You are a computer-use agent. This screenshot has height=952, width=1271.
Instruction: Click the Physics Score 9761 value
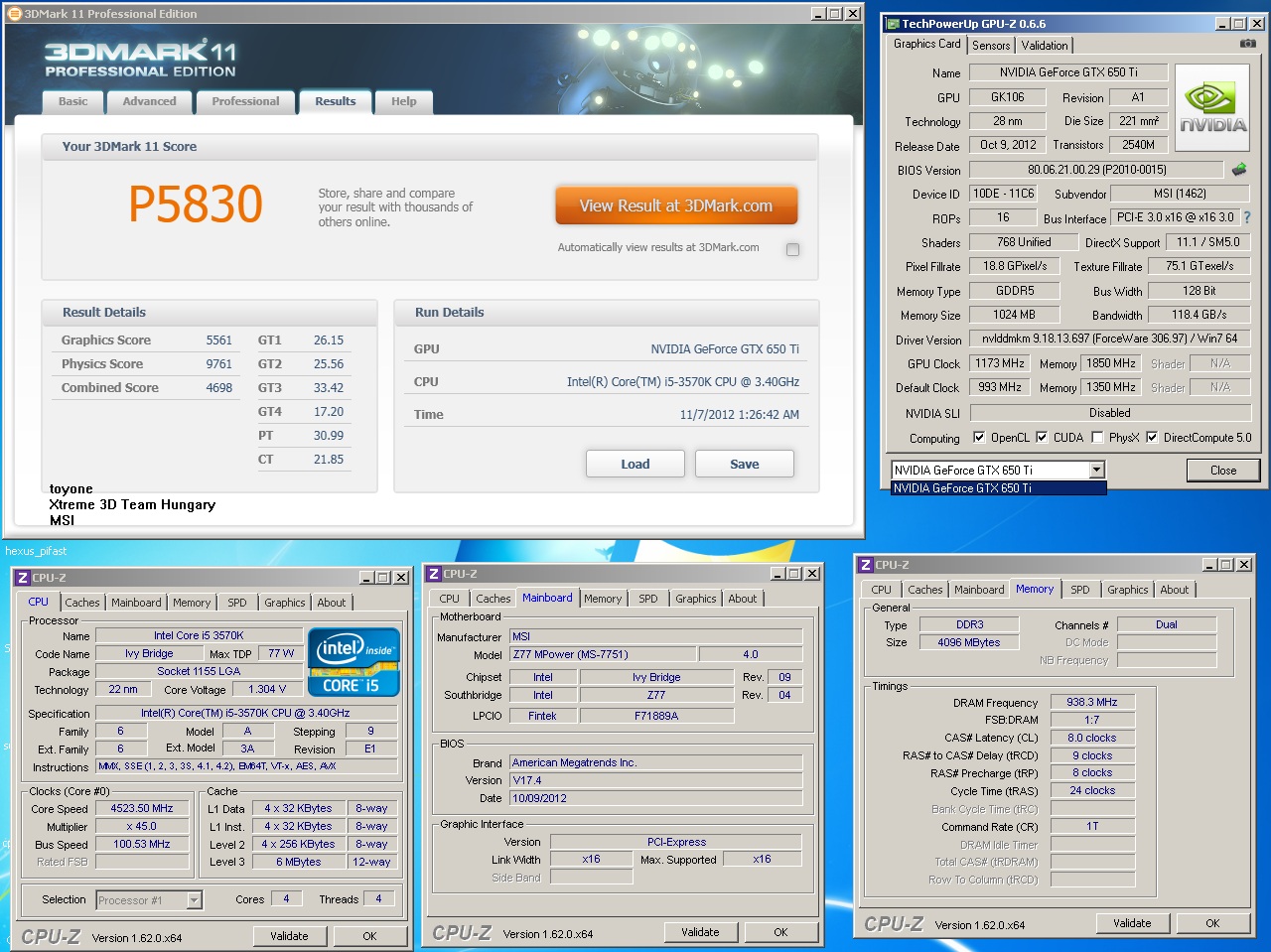(x=219, y=363)
